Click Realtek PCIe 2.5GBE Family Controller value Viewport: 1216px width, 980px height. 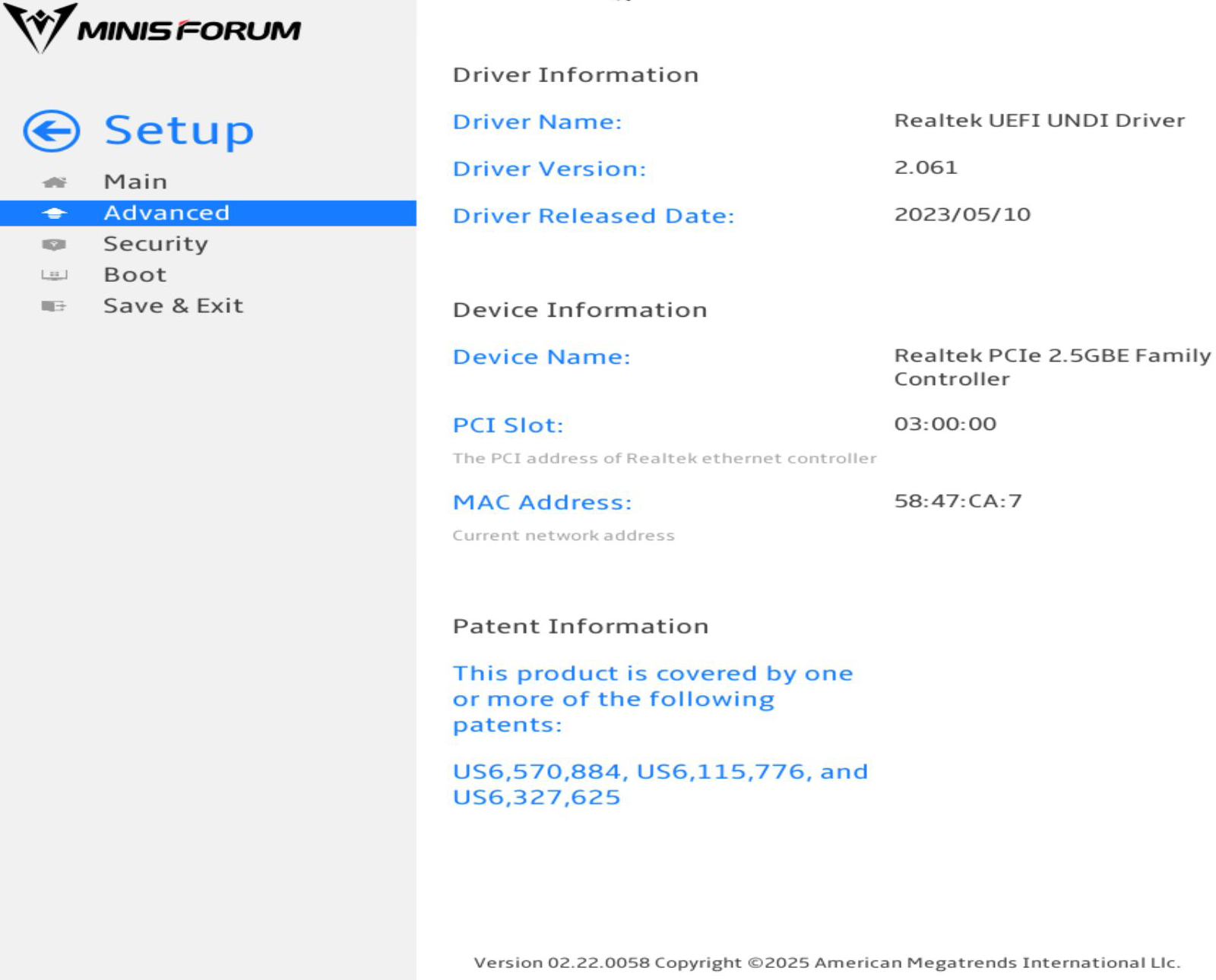tap(1053, 368)
